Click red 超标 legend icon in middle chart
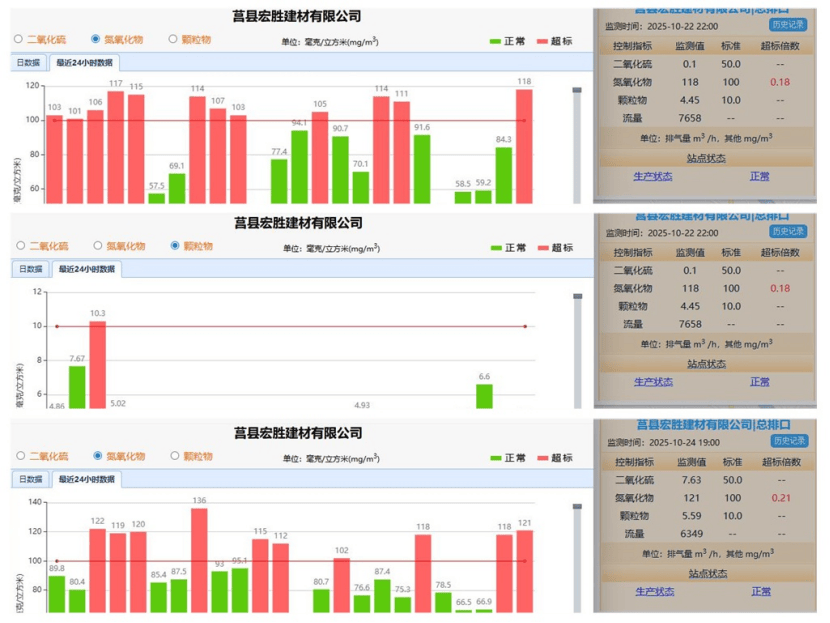 [544, 248]
